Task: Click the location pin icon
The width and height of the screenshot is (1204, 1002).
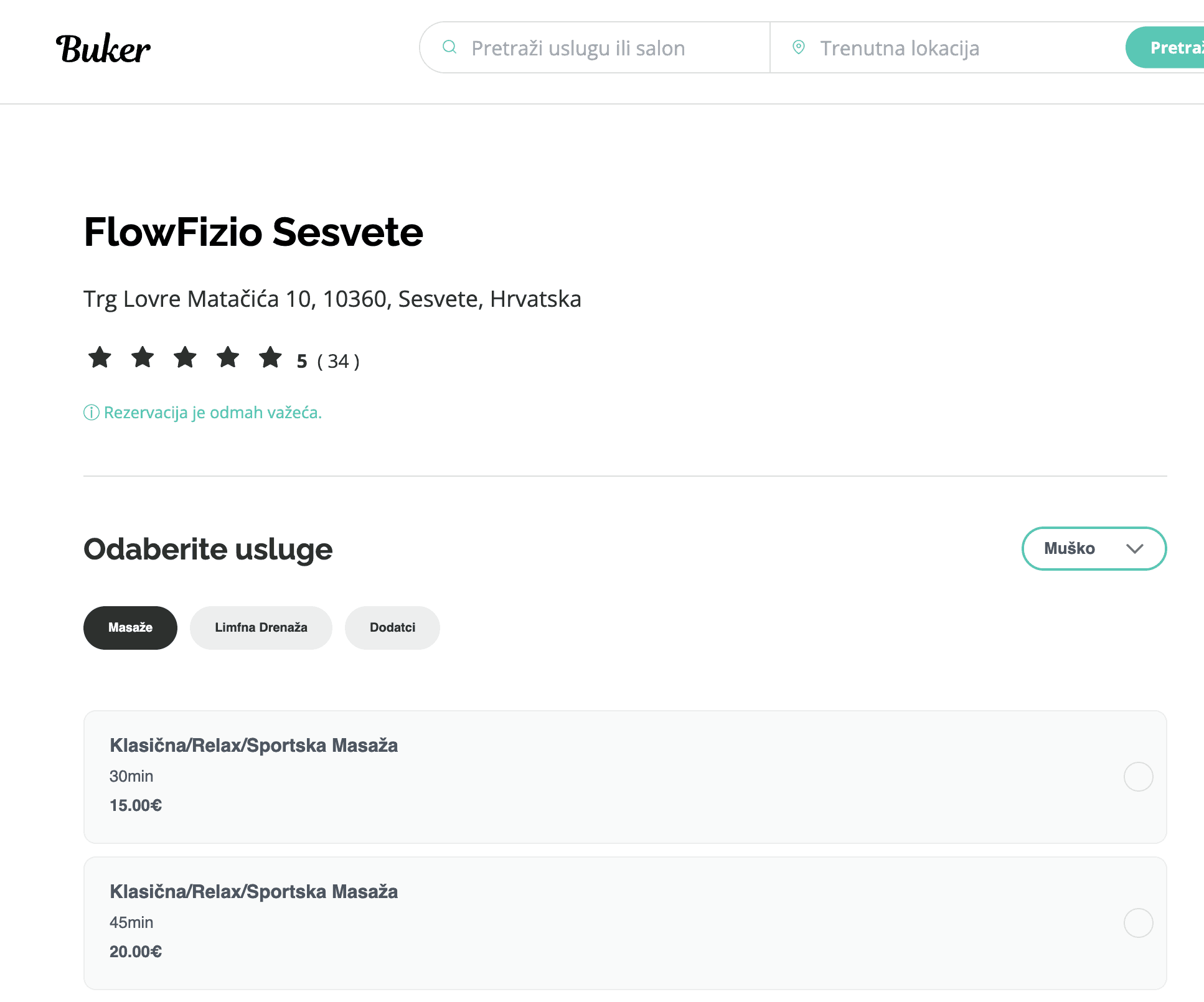Action: (x=798, y=47)
